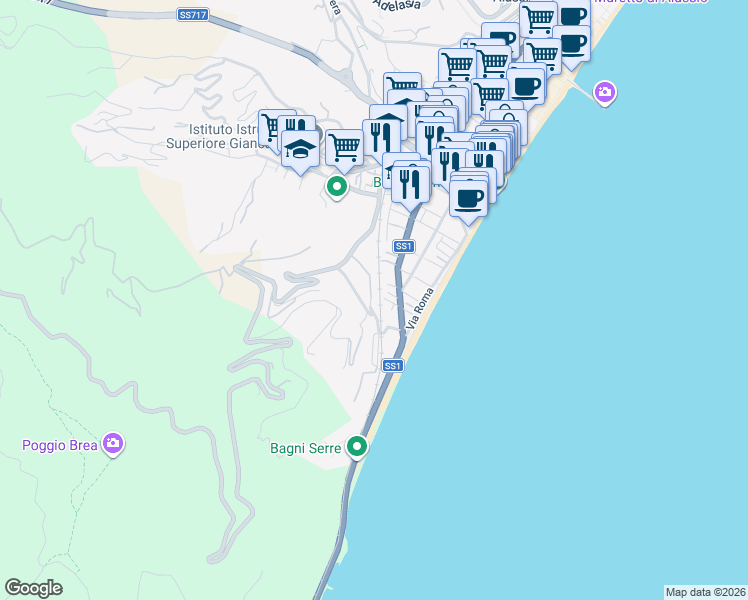Open the Poggio Brea camera marker
The width and height of the screenshot is (748, 600).
tap(113, 444)
